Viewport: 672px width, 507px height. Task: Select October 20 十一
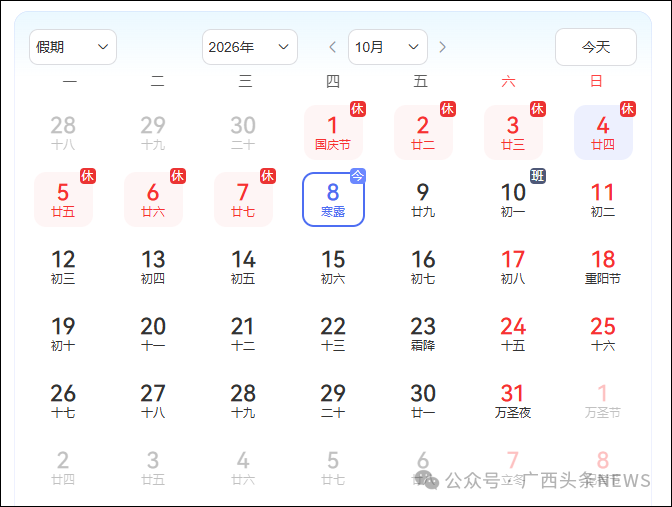coord(153,333)
